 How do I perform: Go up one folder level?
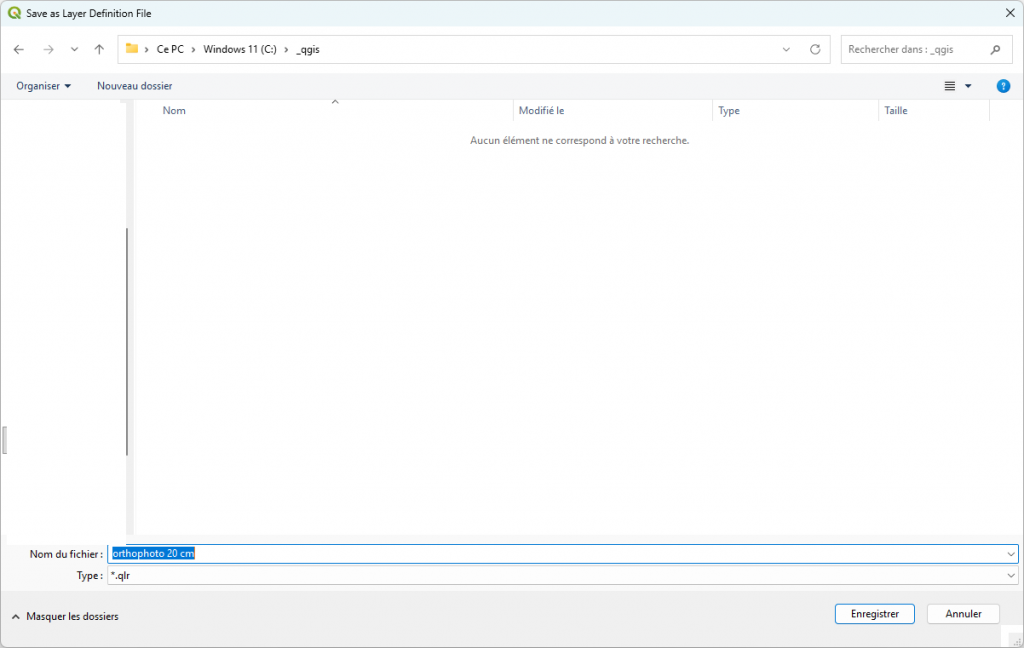point(99,49)
